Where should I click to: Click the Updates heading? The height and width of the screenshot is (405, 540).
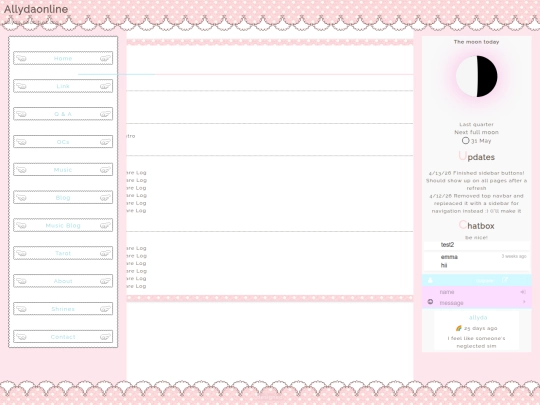[477, 157]
